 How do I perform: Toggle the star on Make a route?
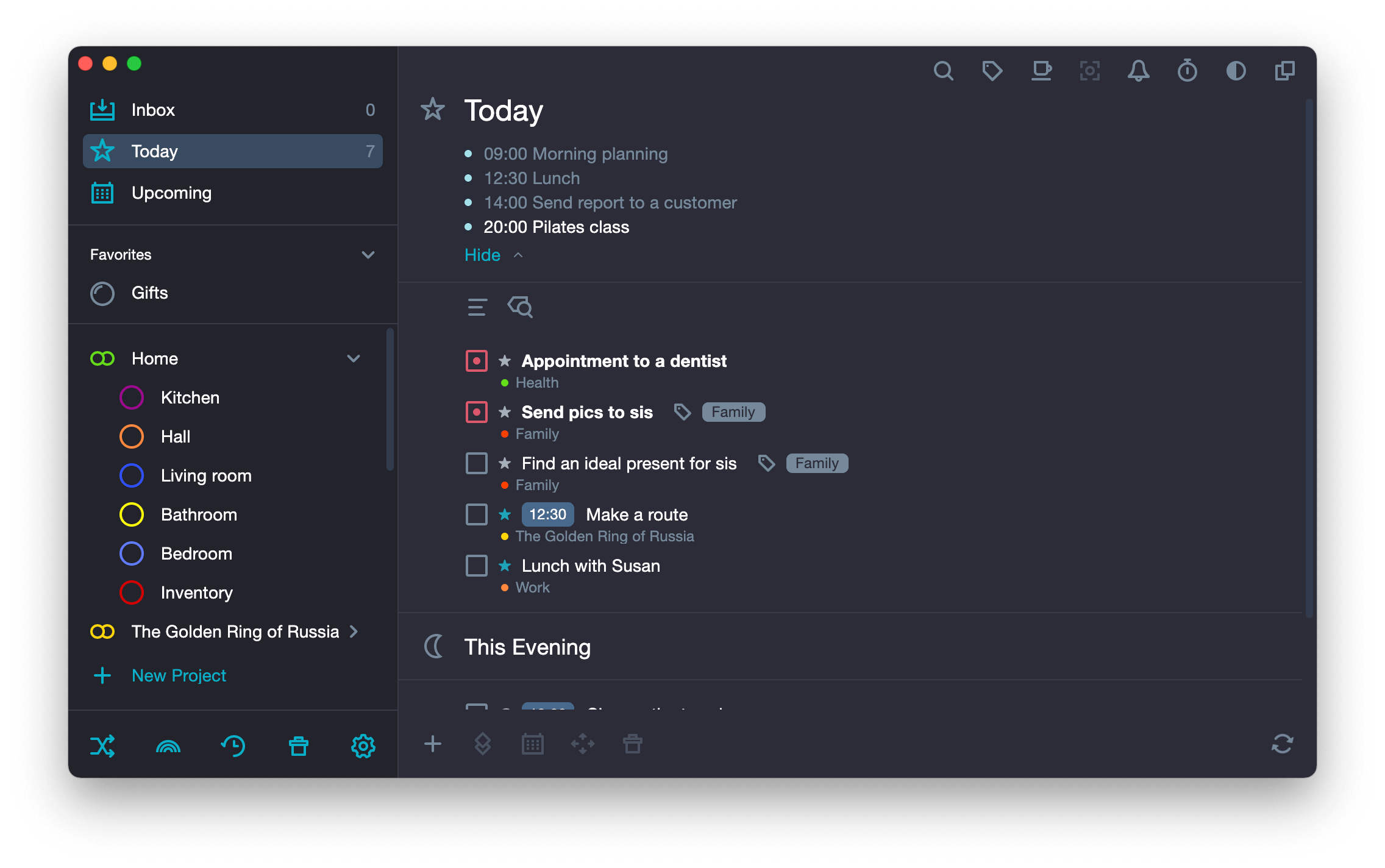click(505, 514)
